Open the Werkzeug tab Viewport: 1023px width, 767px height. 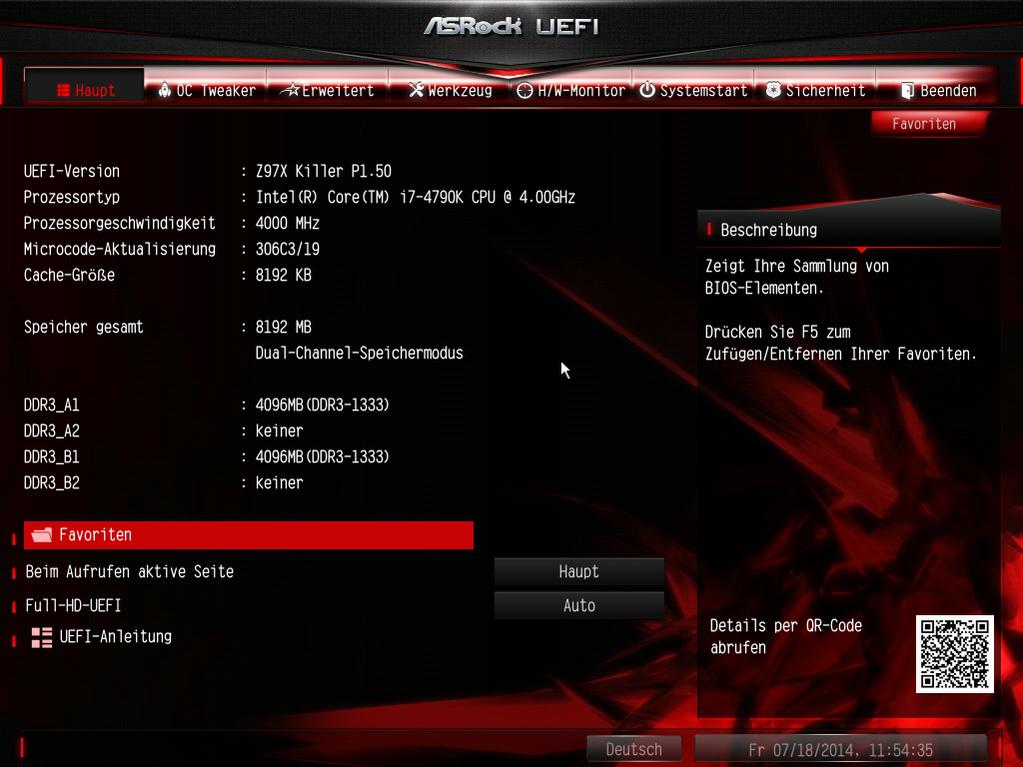[x=450, y=90]
